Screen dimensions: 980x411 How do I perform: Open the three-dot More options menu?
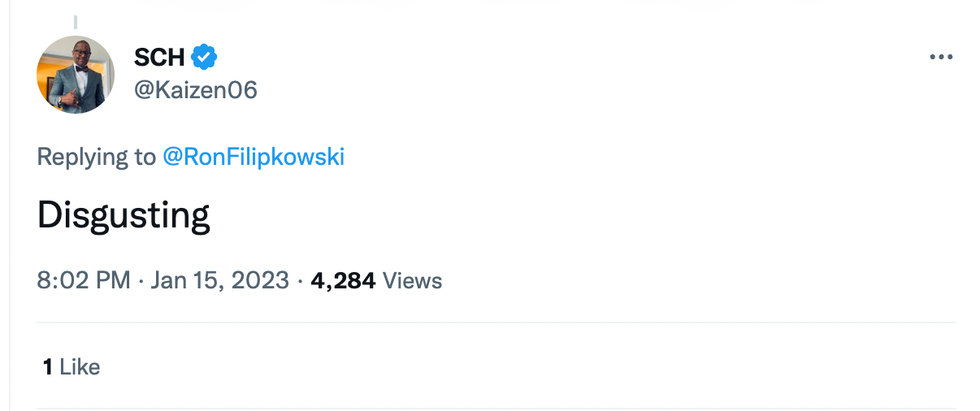point(940,57)
